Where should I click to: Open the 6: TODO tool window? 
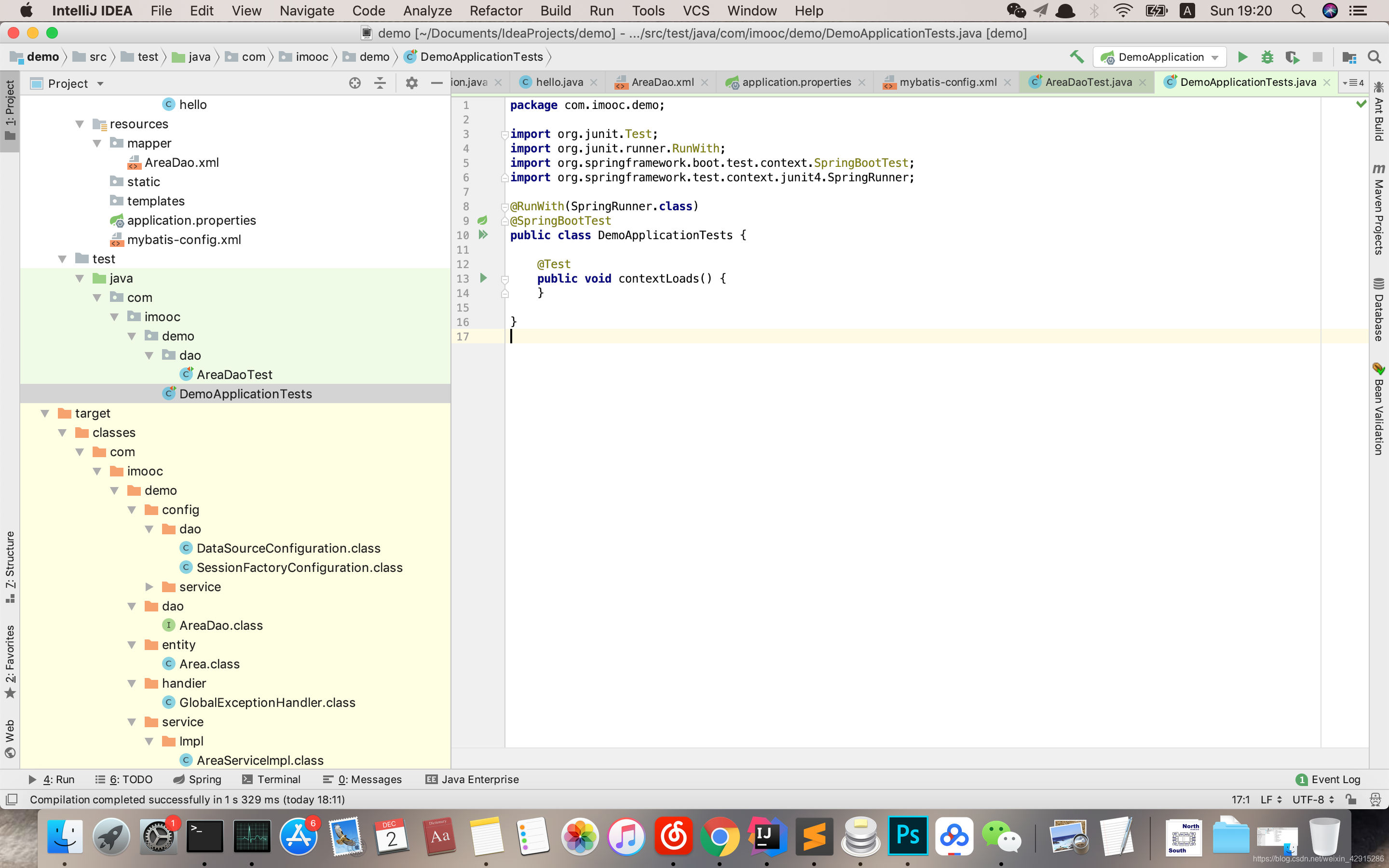[124, 779]
